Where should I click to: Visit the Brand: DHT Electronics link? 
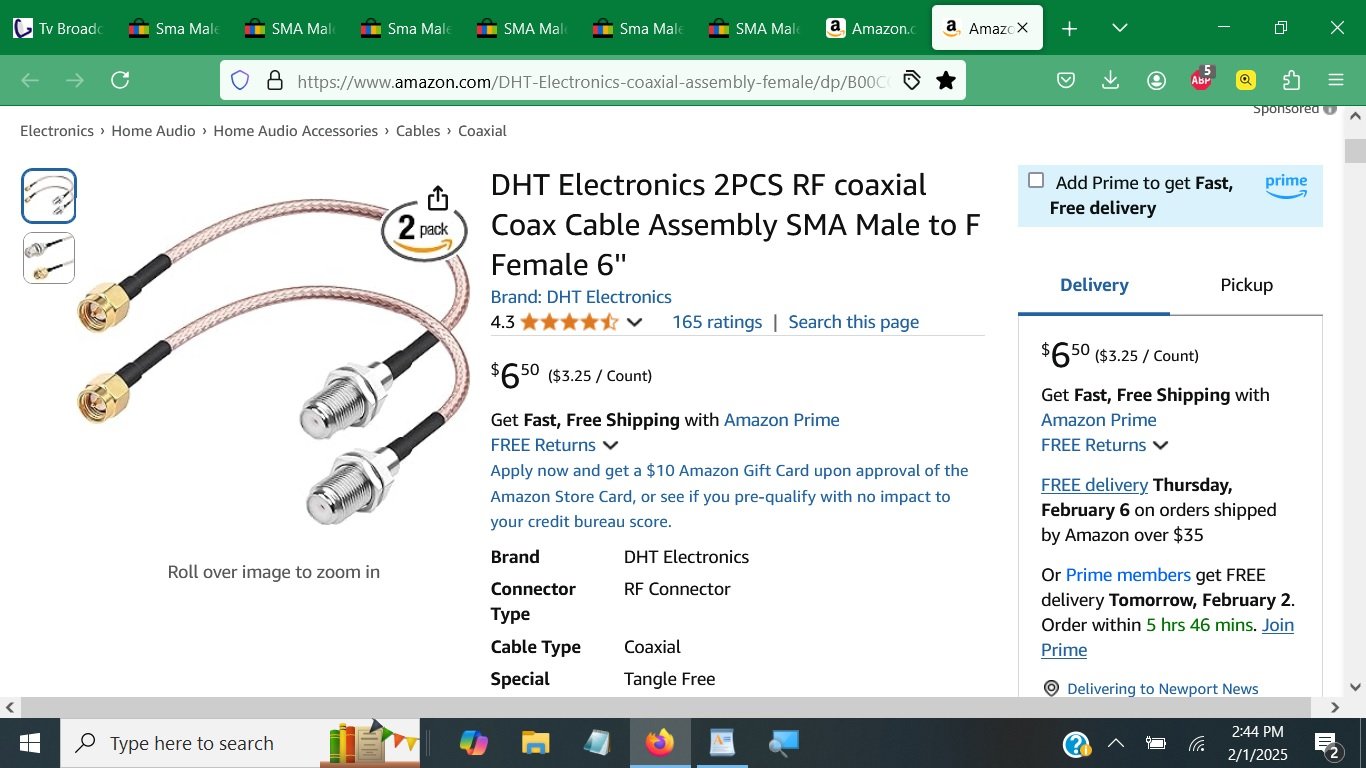pyautogui.click(x=581, y=297)
